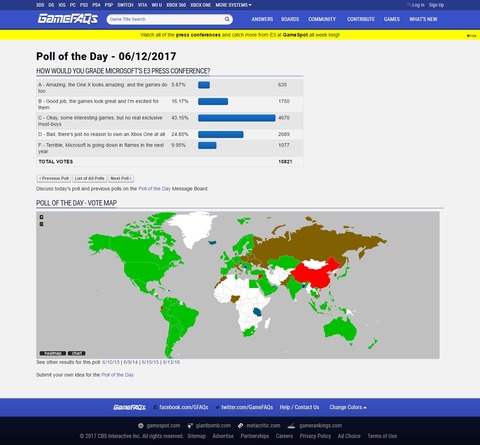The height and width of the screenshot is (445, 480).
Task: View poll results from 6/9/14
Action: pos(131,362)
